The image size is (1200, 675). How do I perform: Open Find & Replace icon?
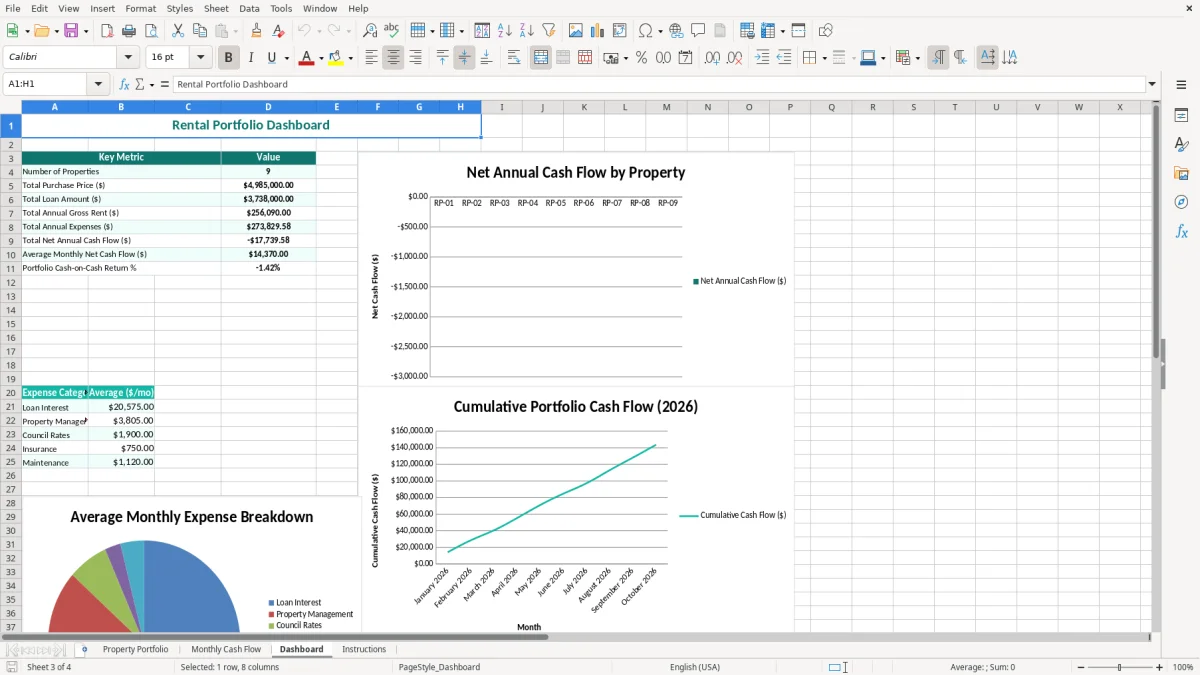(x=370, y=31)
